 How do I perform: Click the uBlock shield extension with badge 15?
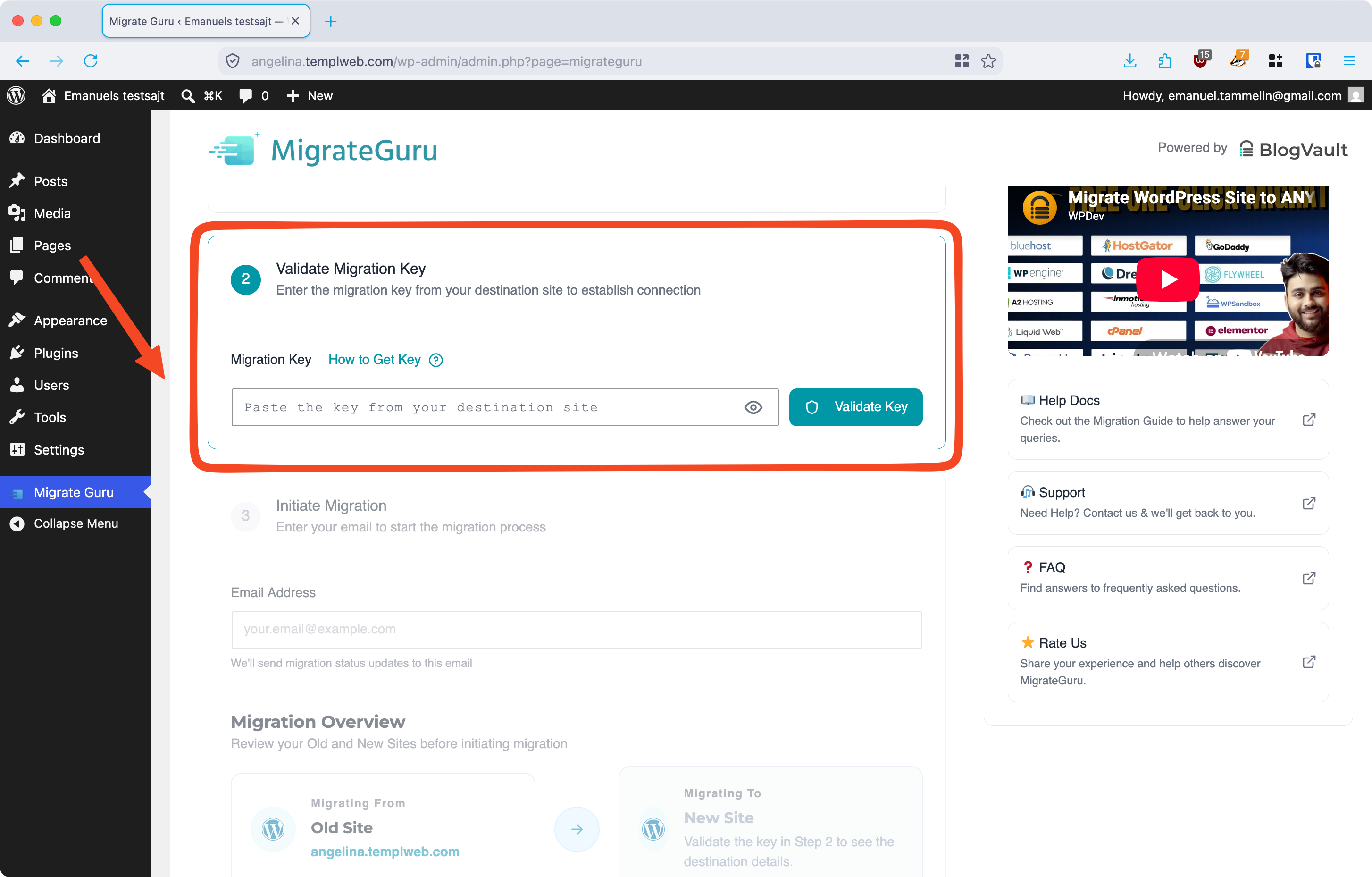tap(1201, 60)
